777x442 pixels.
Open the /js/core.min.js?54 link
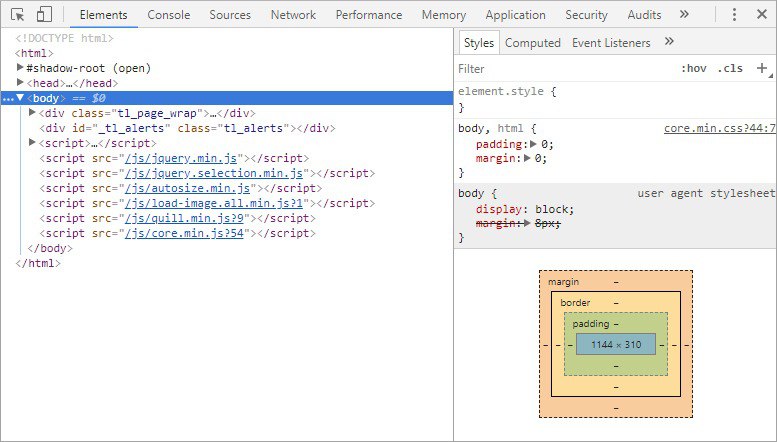184,233
